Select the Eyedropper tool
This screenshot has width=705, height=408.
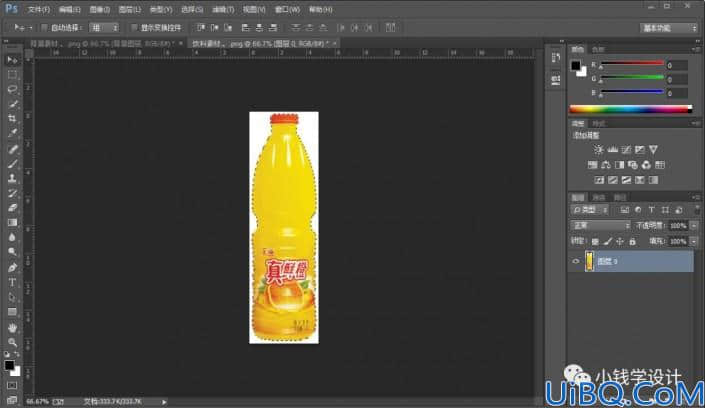(12, 134)
